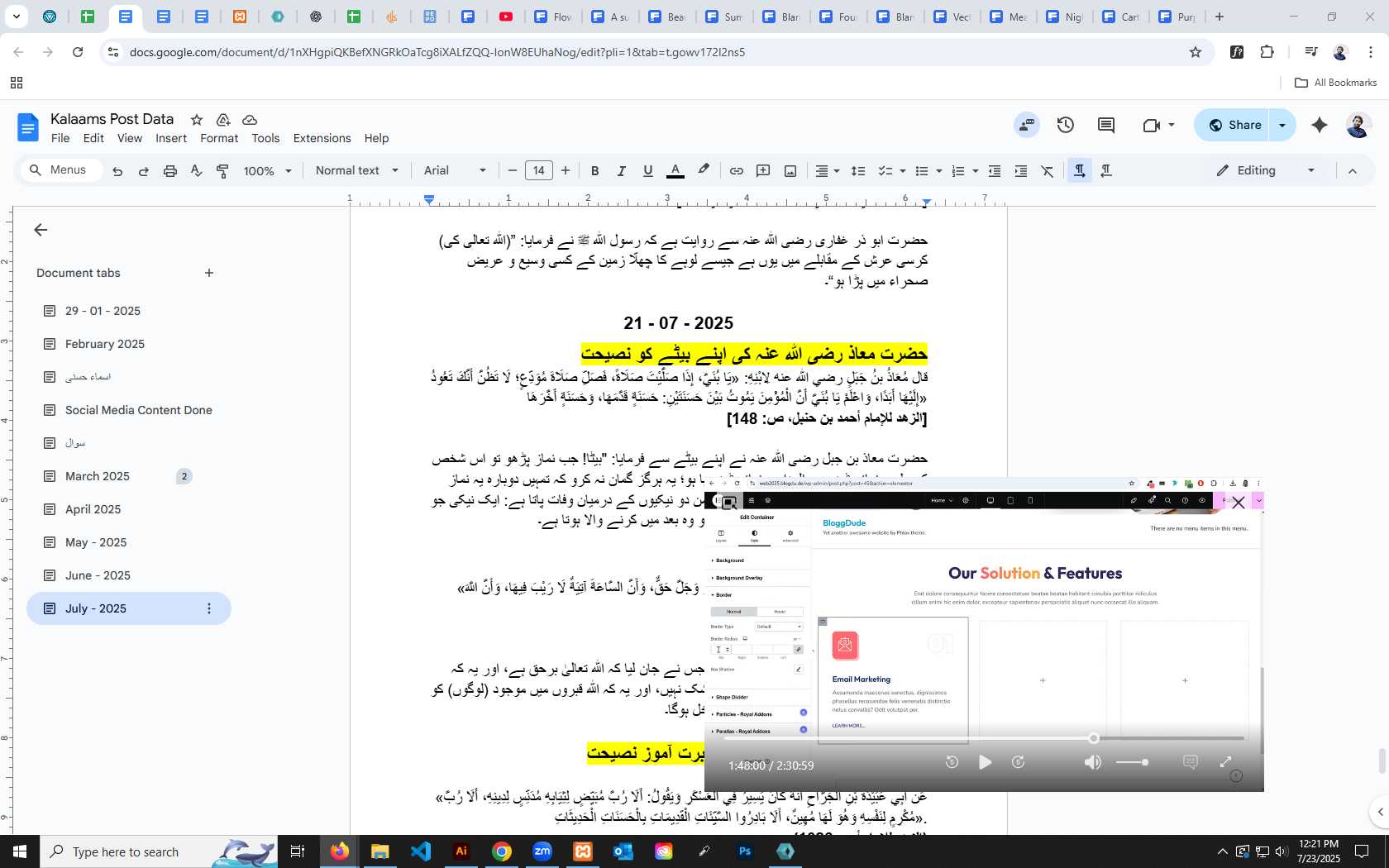Open the 100% zoom dropdown
The width and height of the screenshot is (1389, 868).
coord(268,171)
